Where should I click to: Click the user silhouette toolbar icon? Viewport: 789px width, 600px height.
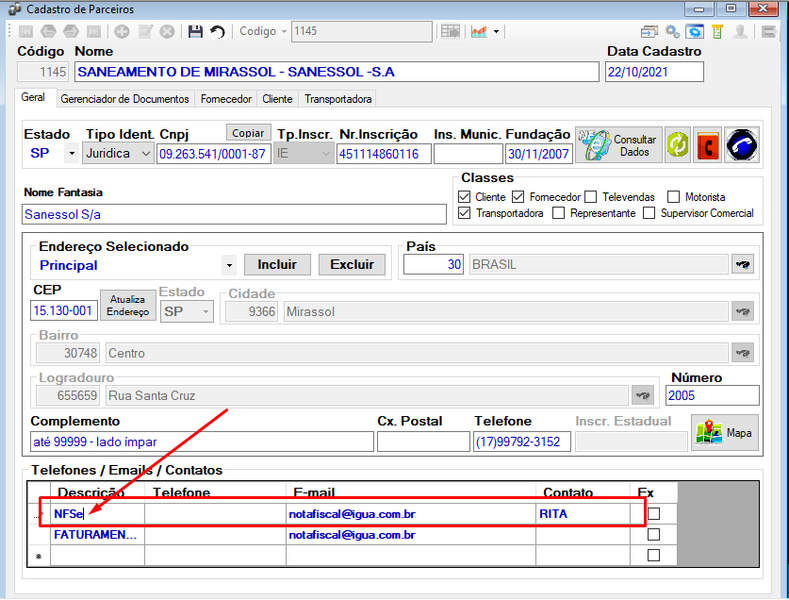point(740,32)
